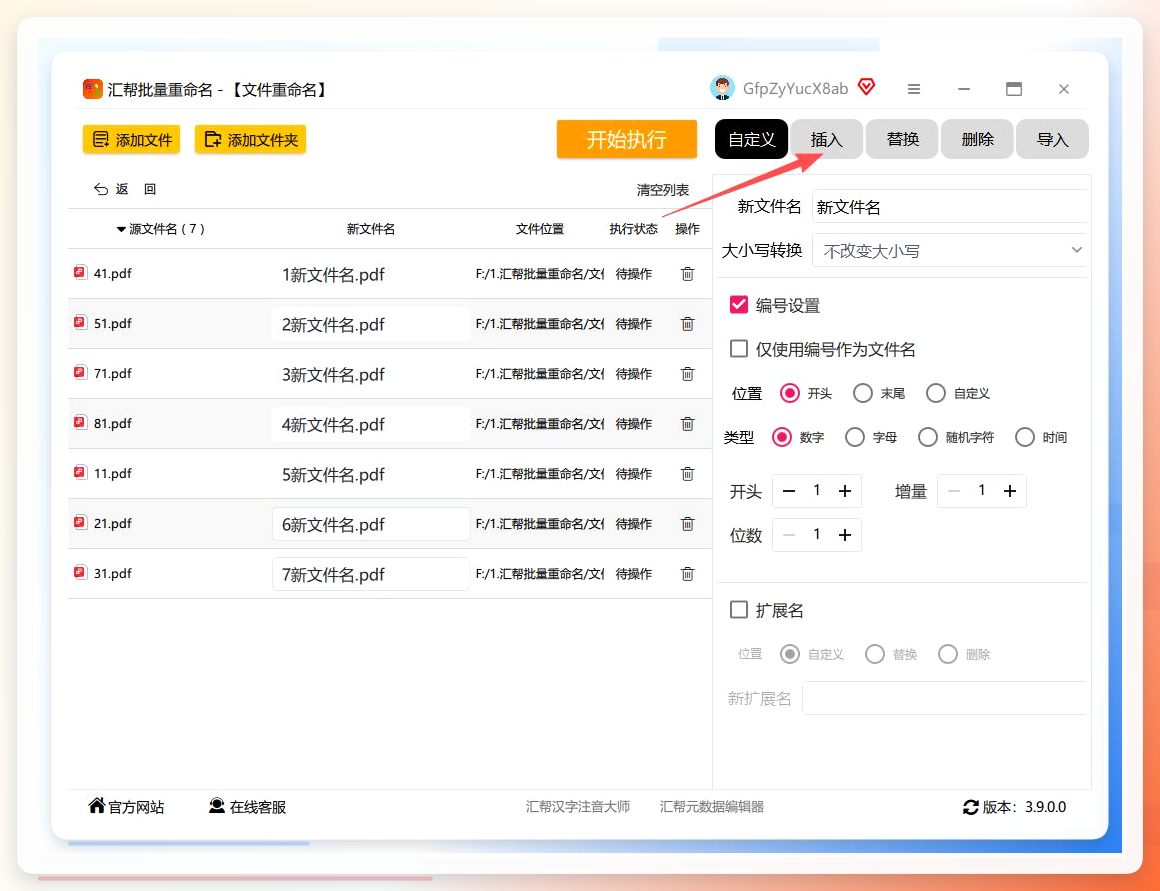Decrease the 开头 start number with minus
Screen dimensions: 1160x891
pos(789,491)
